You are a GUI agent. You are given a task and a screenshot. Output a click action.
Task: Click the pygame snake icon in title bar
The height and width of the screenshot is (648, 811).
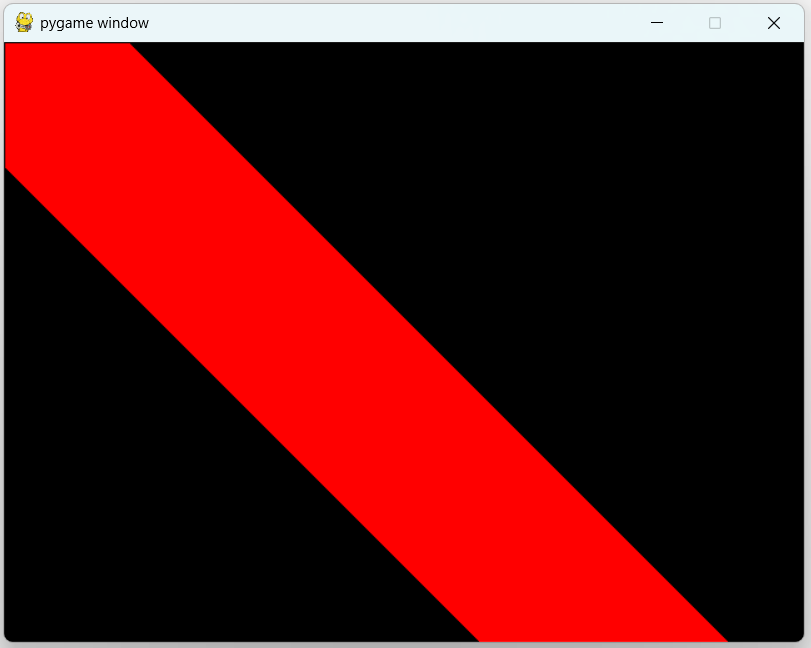(x=24, y=23)
